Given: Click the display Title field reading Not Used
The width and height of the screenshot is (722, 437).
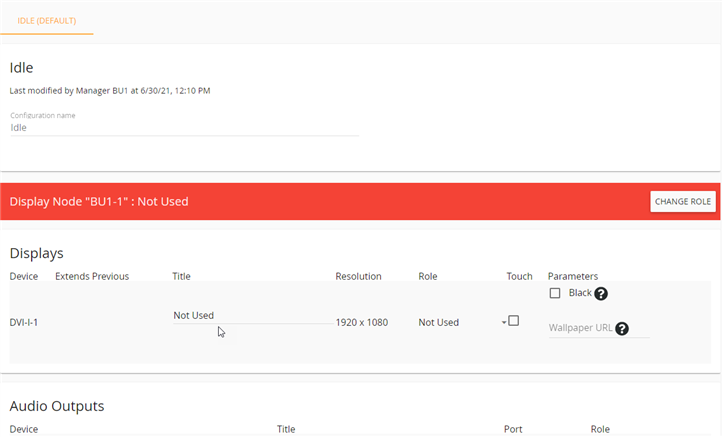Looking at the screenshot, I should click(x=252, y=316).
